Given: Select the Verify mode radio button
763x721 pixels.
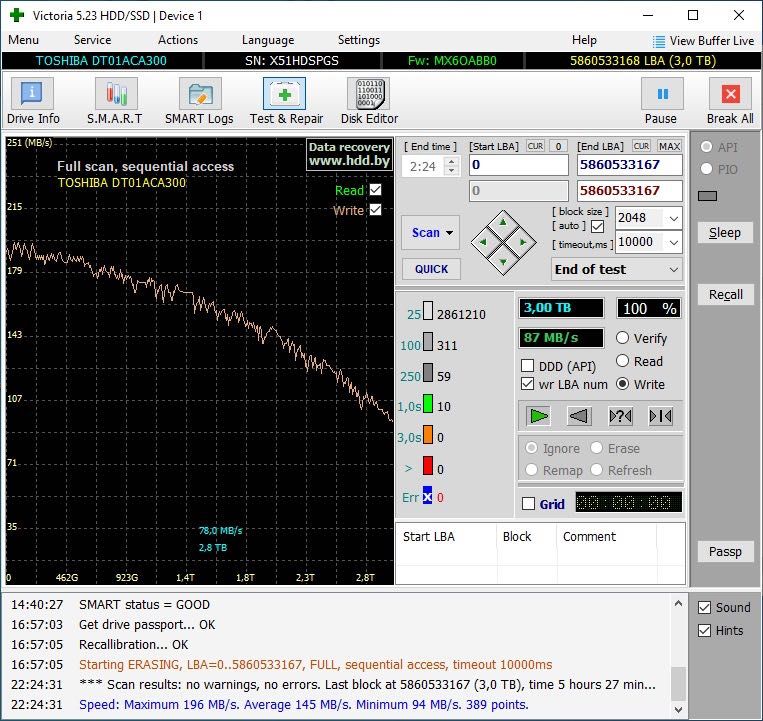Looking at the screenshot, I should [x=622, y=338].
